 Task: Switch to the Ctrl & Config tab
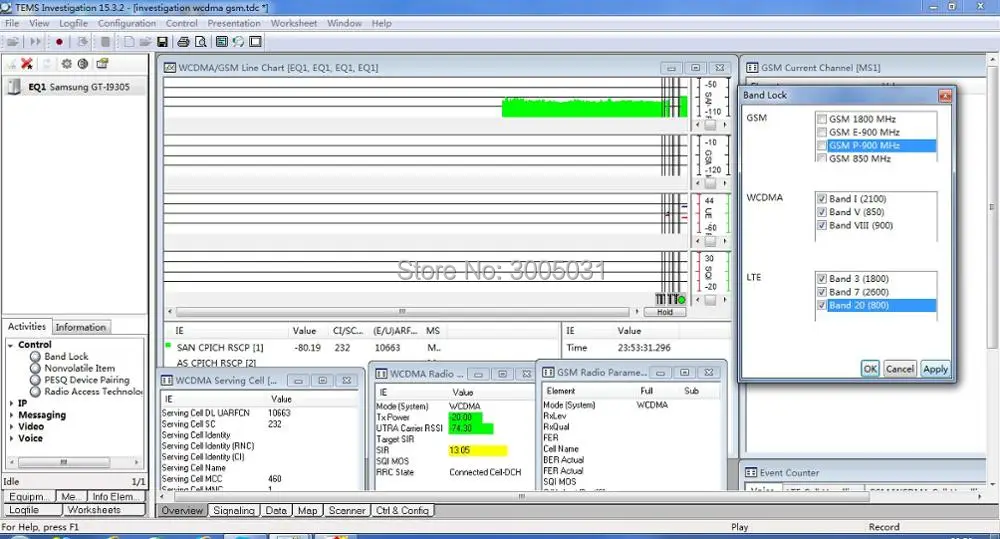(x=402, y=511)
